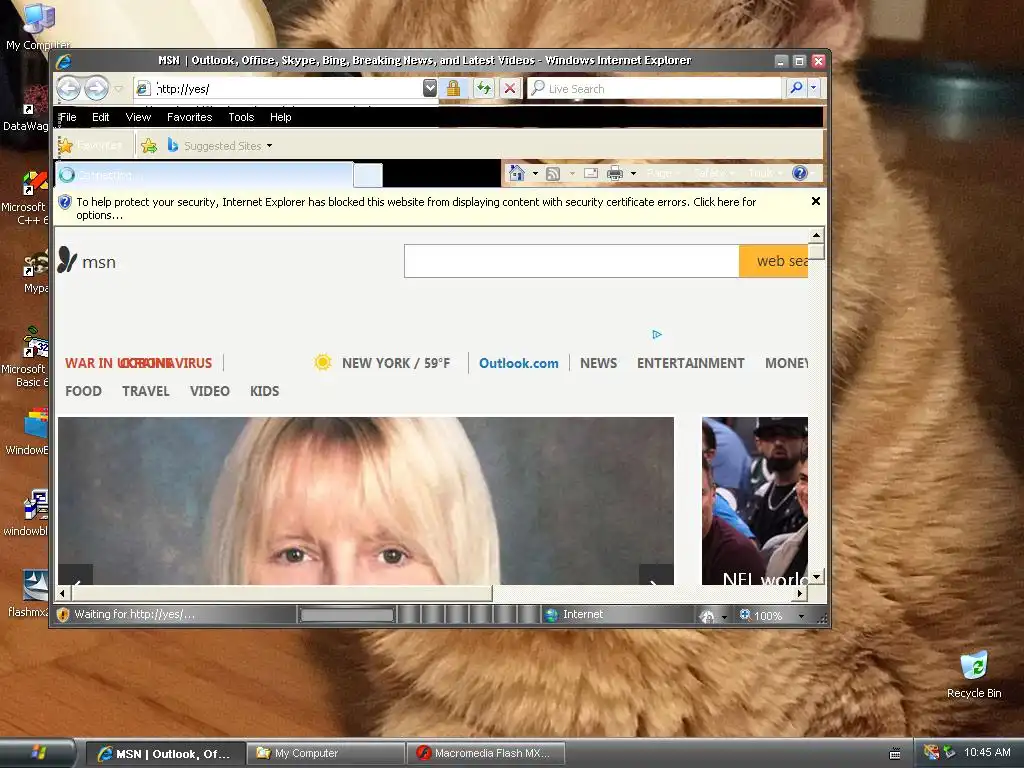The height and width of the screenshot is (768, 1024).
Task: Open a new tab button
Action: (368, 175)
